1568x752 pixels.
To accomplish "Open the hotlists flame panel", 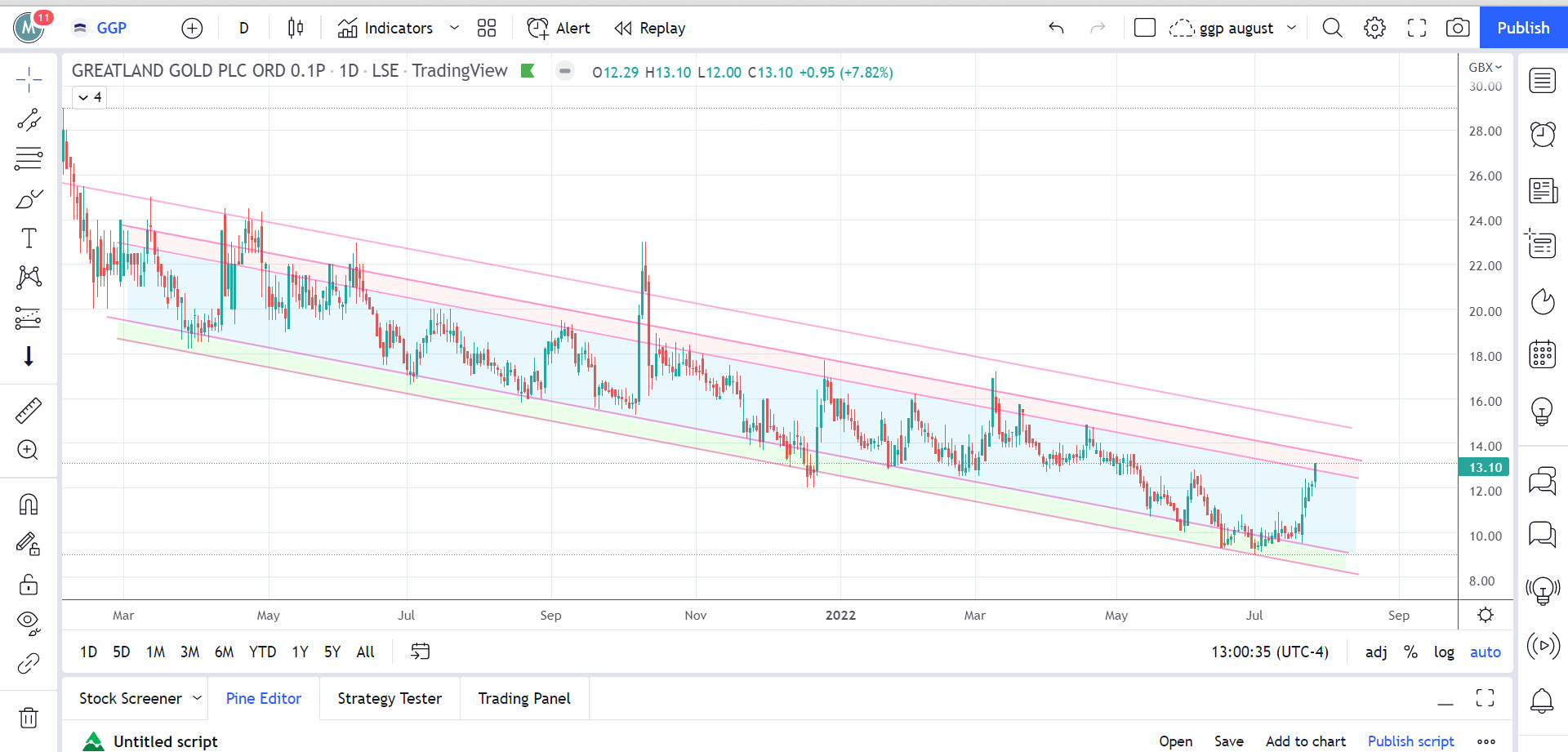I will (1543, 301).
